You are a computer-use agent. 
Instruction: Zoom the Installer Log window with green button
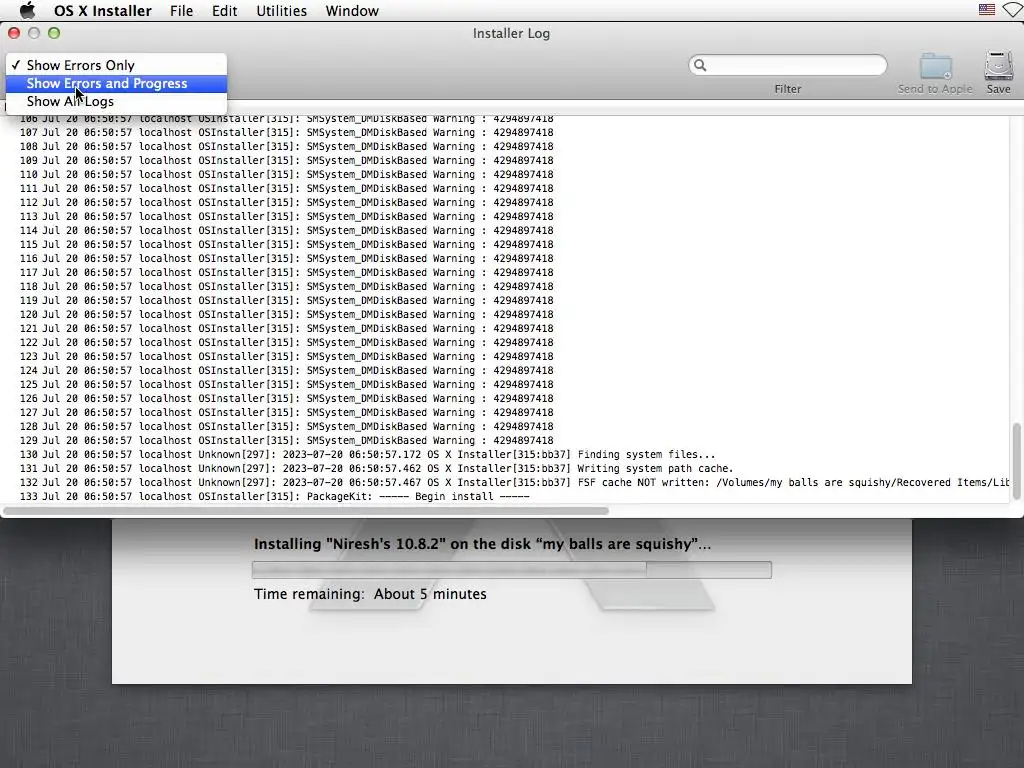click(54, 33)
